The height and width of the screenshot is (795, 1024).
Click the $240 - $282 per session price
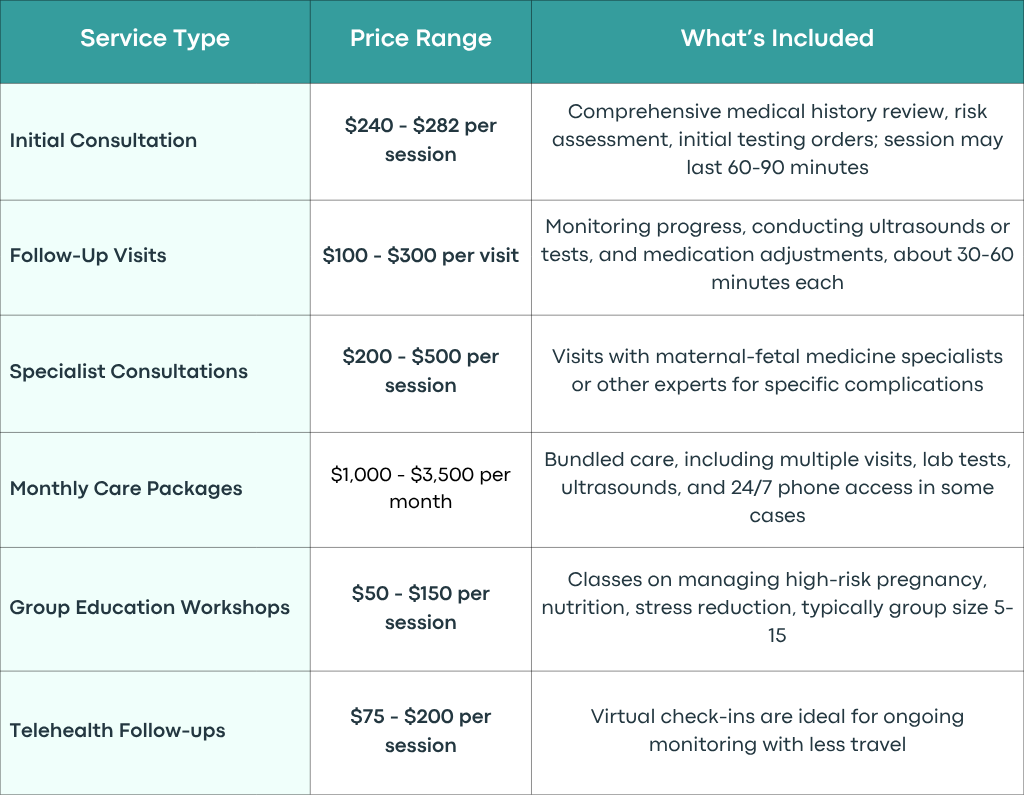point(421,140)
